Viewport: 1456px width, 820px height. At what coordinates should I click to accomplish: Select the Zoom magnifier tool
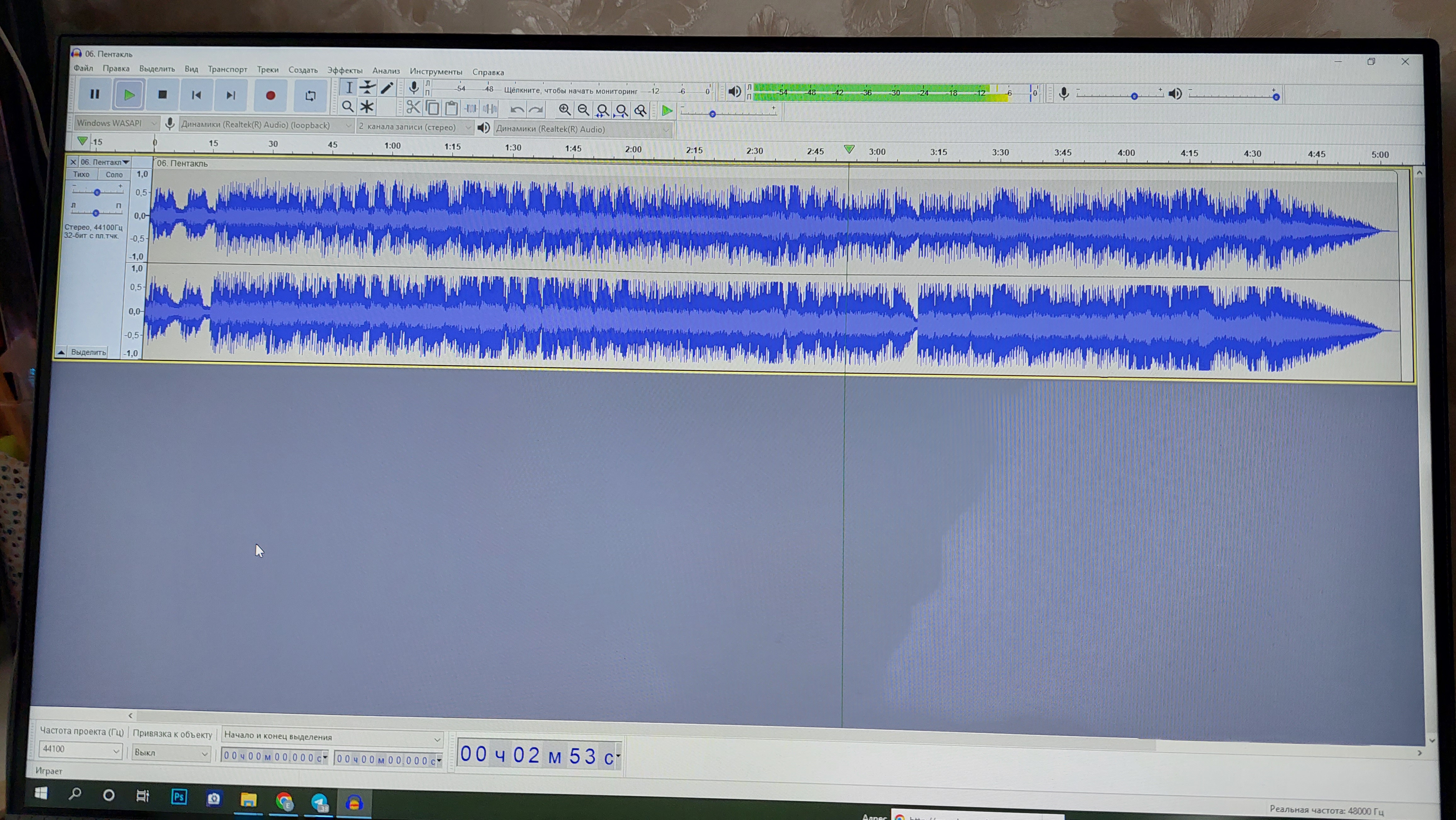[348, 106]
